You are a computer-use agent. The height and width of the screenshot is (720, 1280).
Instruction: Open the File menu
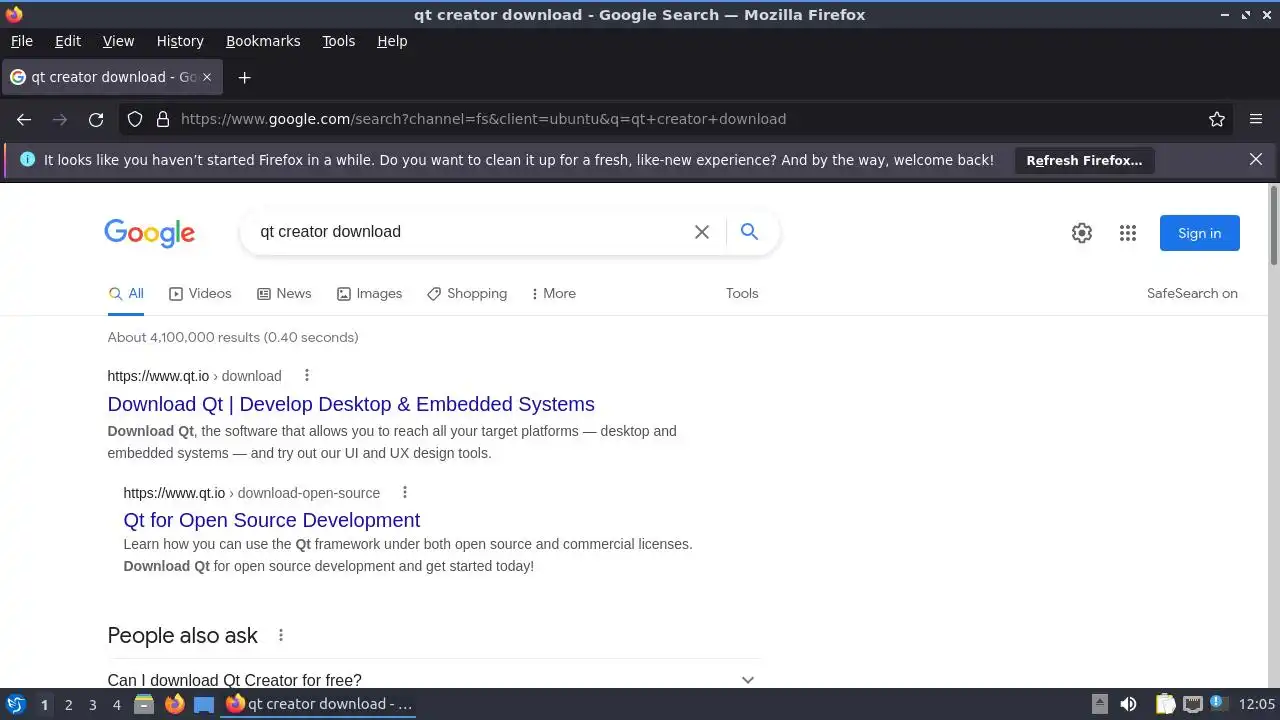pyautogui.click(x=21, y=41)
